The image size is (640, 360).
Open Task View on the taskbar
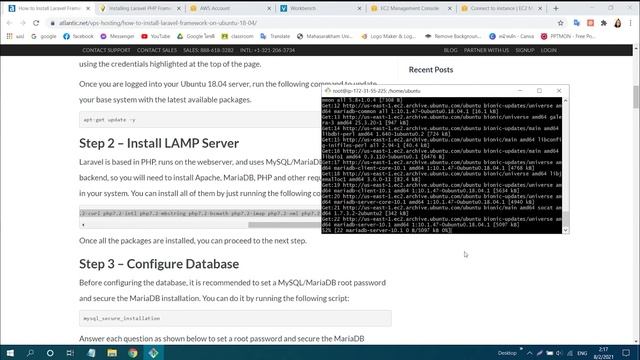(x=70, y=353)
